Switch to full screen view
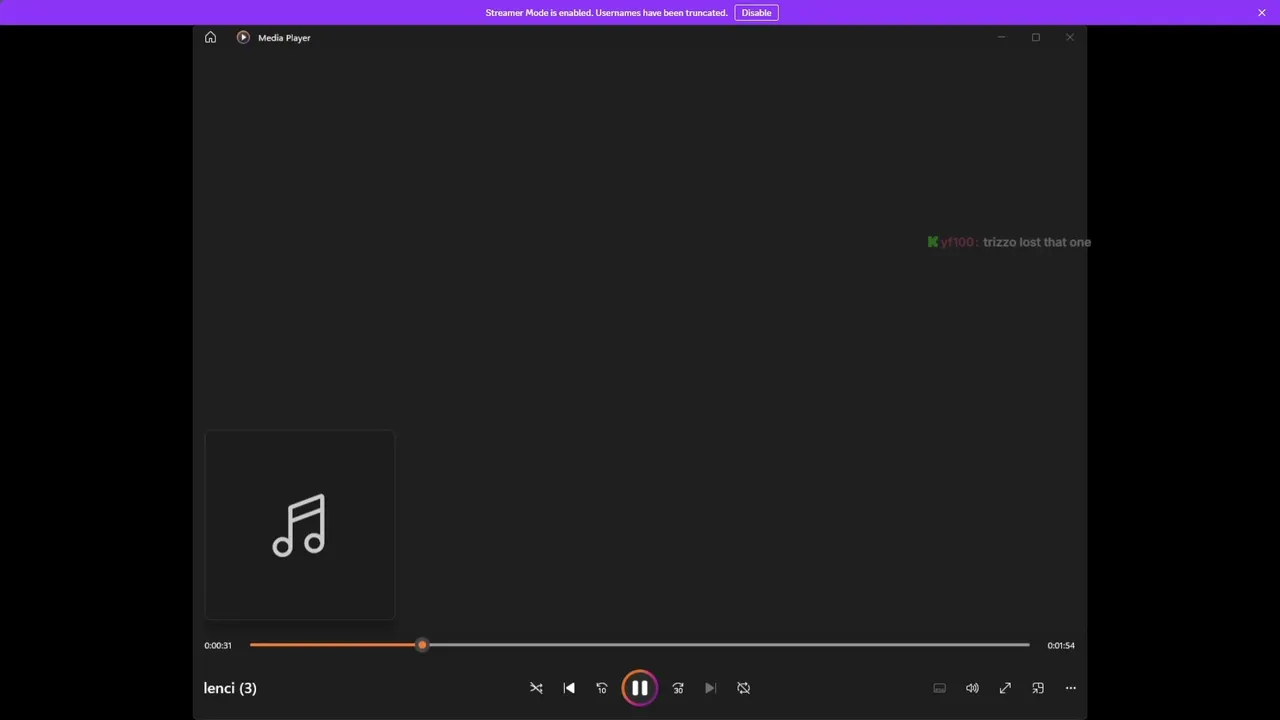Viewport: 1280px width, 720px height. click(x=1005, y=688)
